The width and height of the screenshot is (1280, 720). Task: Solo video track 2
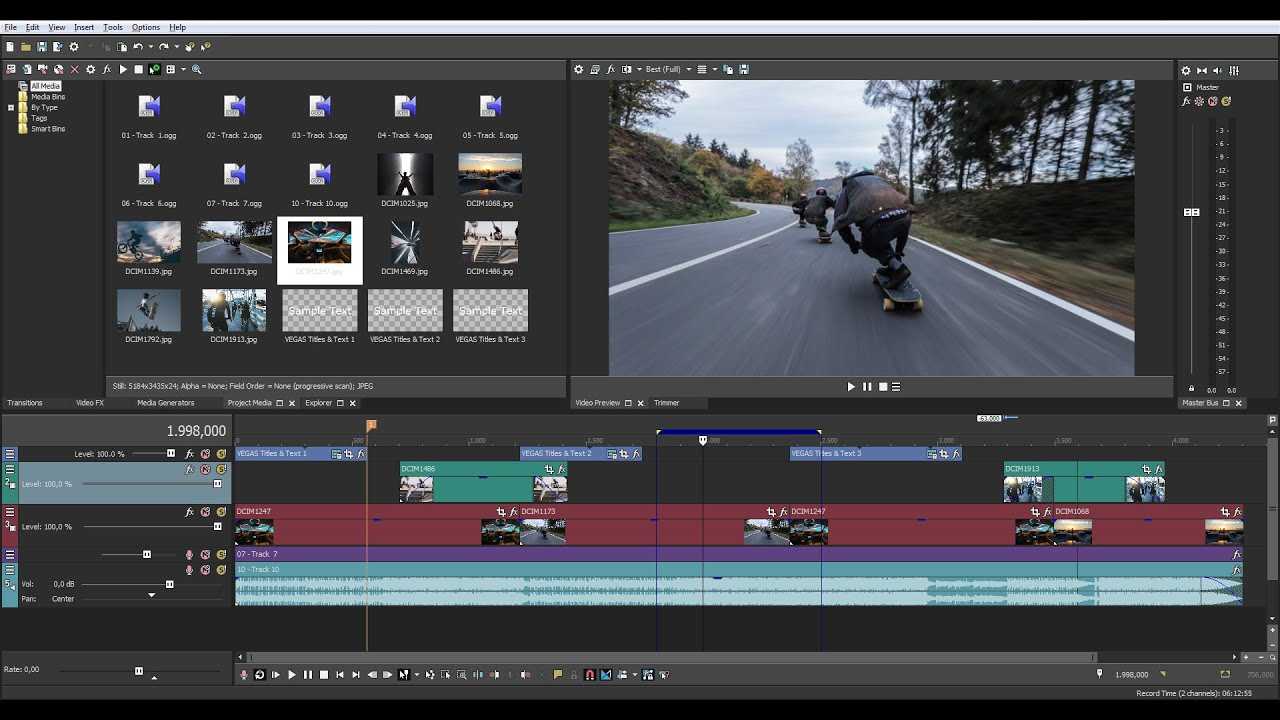221,469
